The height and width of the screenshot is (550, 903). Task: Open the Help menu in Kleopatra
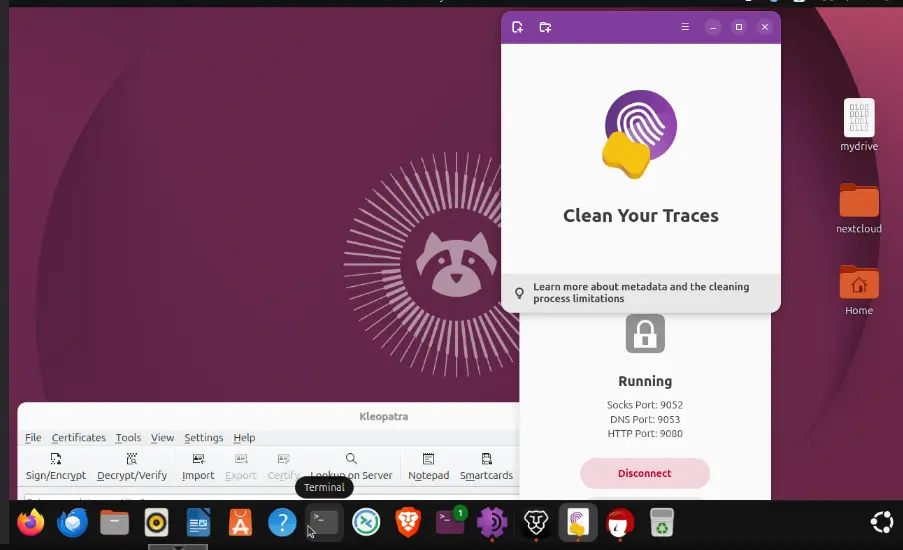244,438
